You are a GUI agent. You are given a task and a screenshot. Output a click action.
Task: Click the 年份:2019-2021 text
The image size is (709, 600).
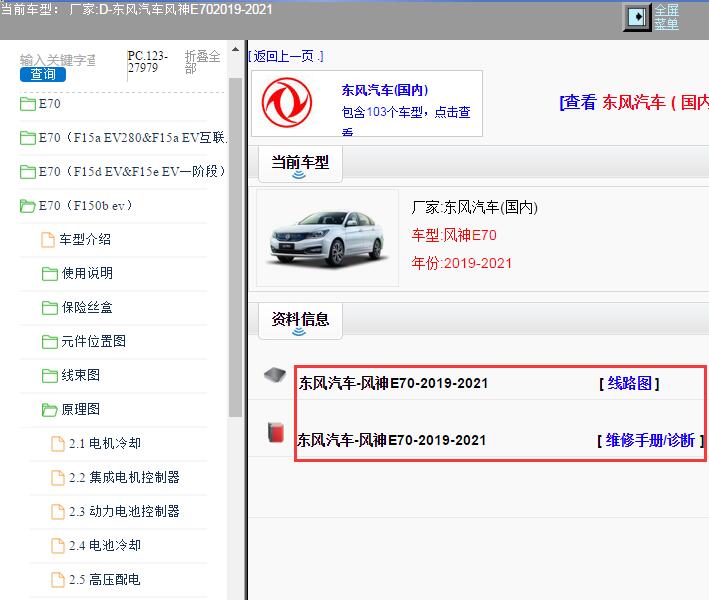tap(462, 263)
